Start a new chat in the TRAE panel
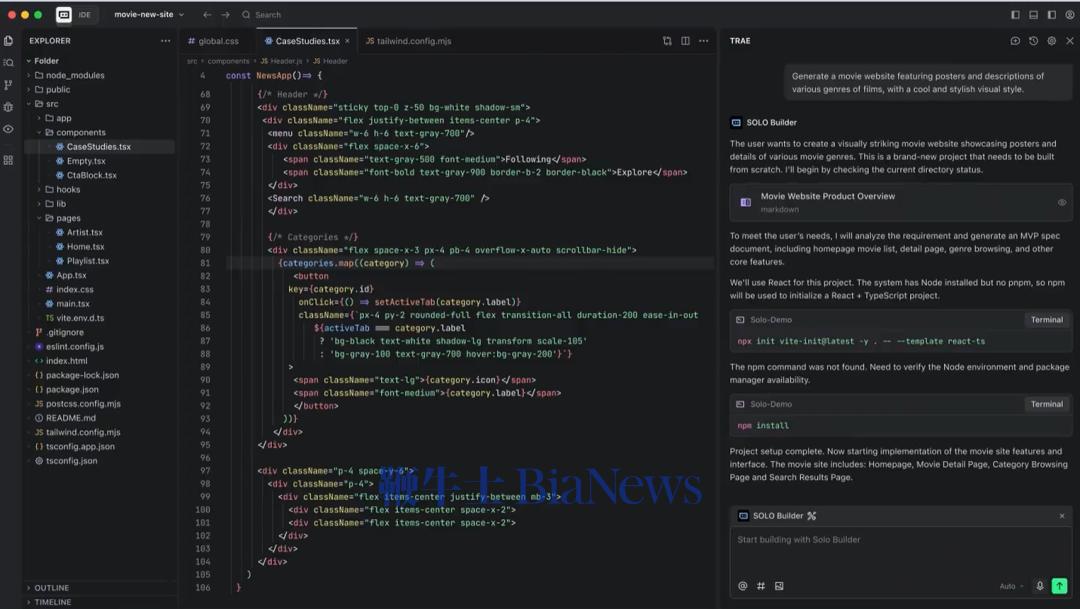 (x=1015, y=41)
